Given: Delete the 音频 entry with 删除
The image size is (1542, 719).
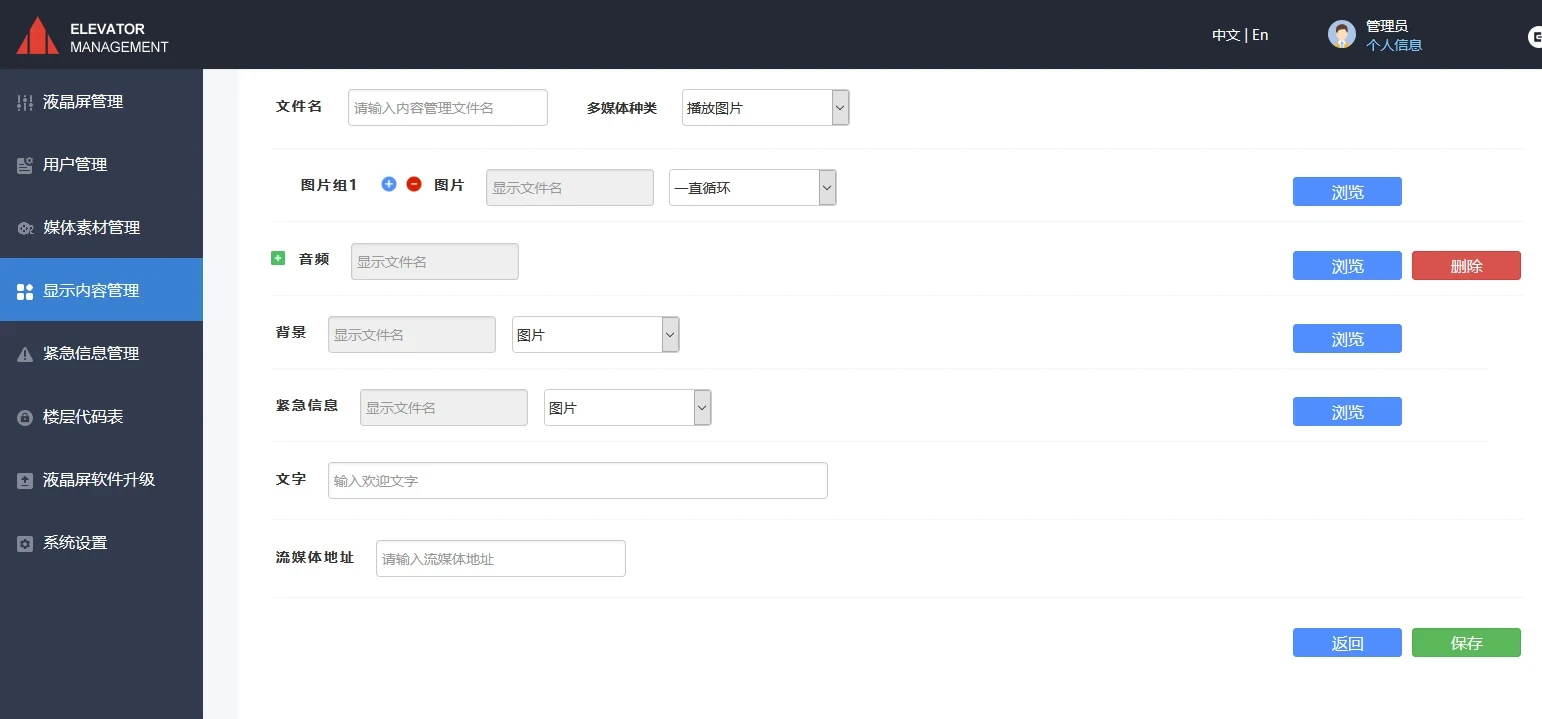Looking at the screenshot, I should (x=1466, y=266).
